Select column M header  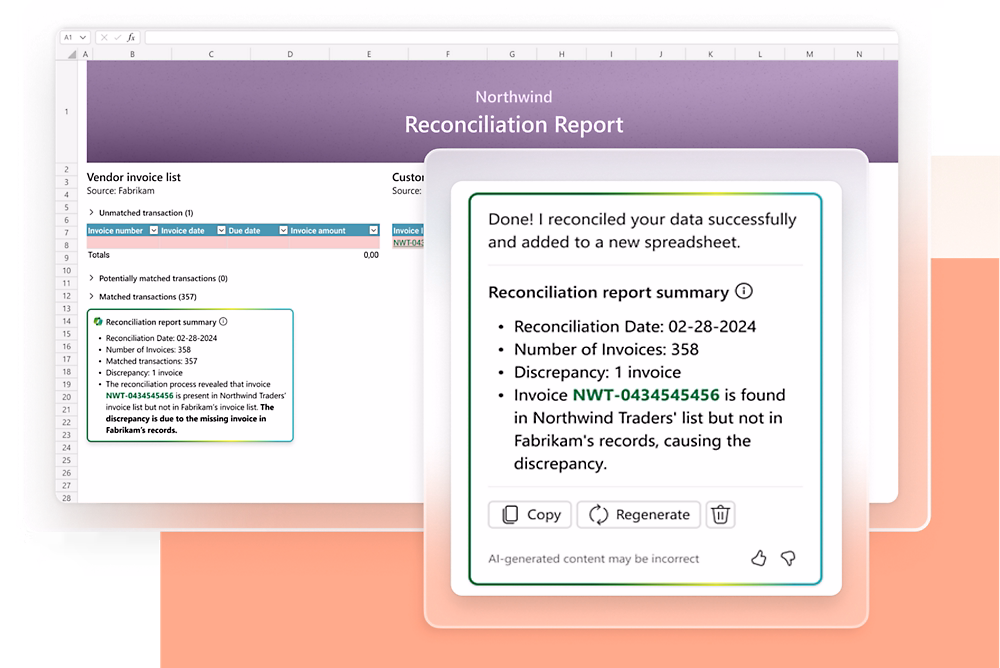tap(809, 54)
